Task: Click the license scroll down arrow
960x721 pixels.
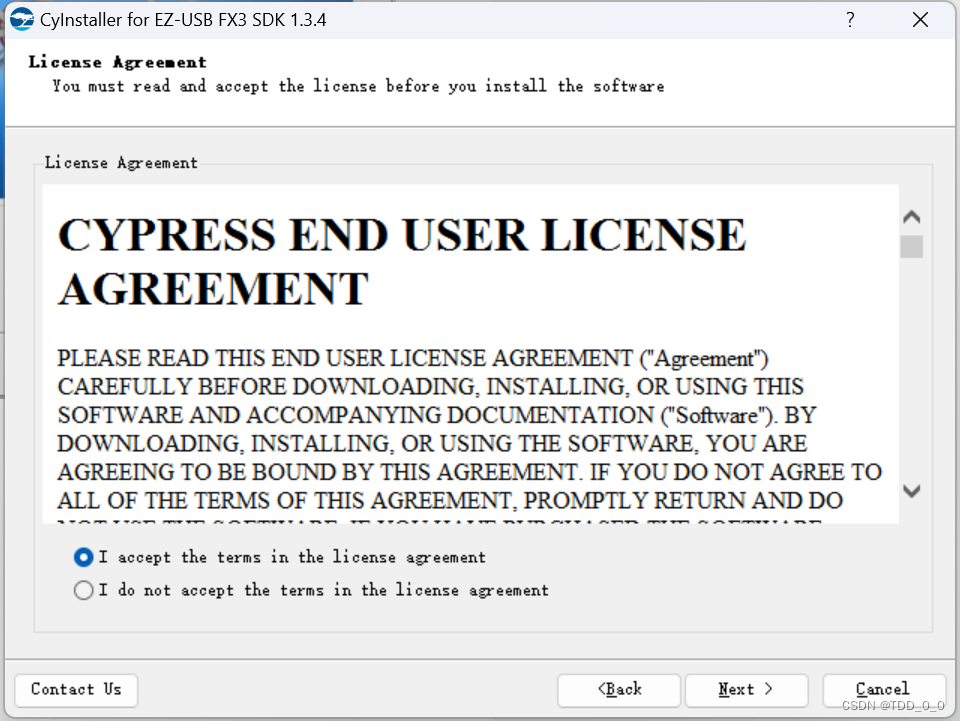Action: [912, 491]
